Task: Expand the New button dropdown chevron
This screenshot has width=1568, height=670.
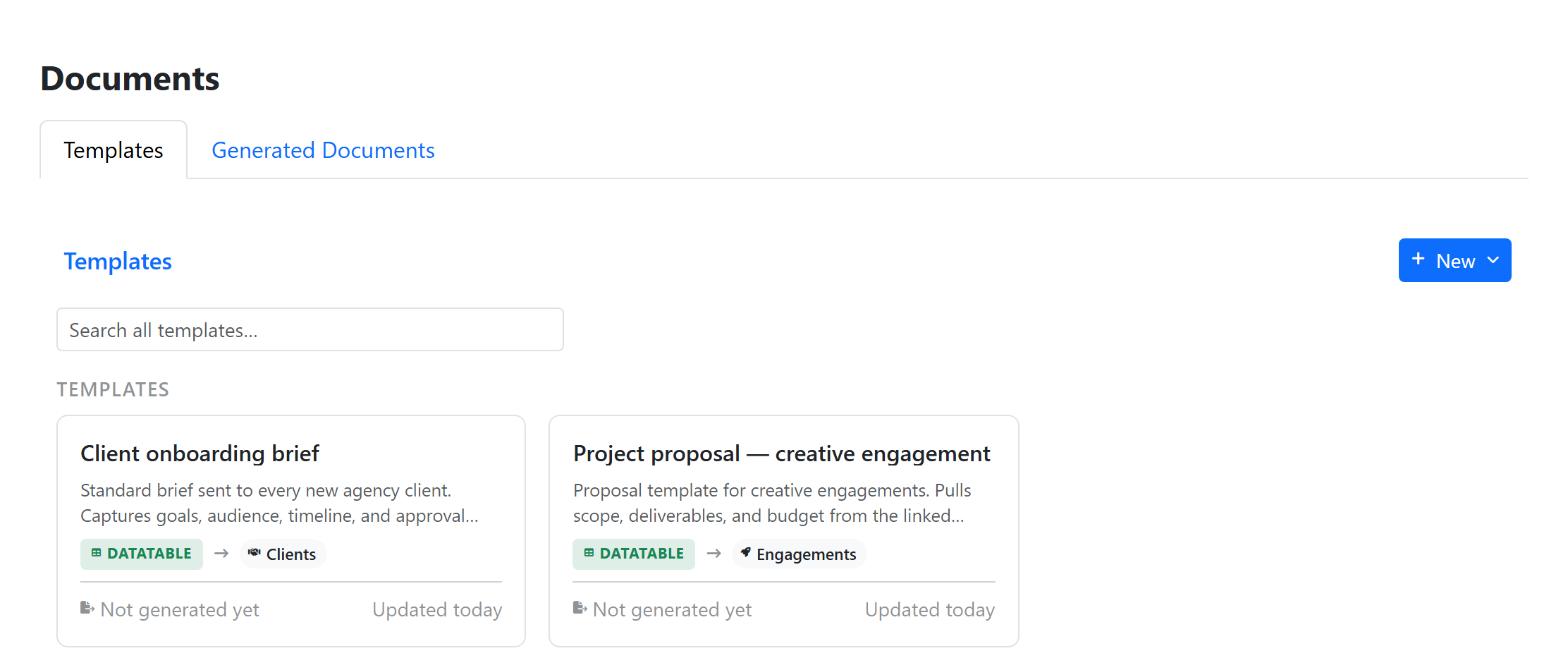Action: 1493,260
